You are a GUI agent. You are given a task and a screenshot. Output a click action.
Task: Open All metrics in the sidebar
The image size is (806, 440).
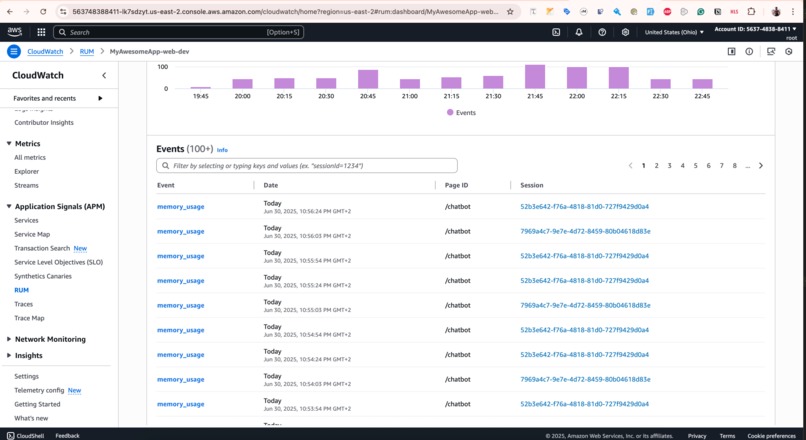[x=30, y=157]
